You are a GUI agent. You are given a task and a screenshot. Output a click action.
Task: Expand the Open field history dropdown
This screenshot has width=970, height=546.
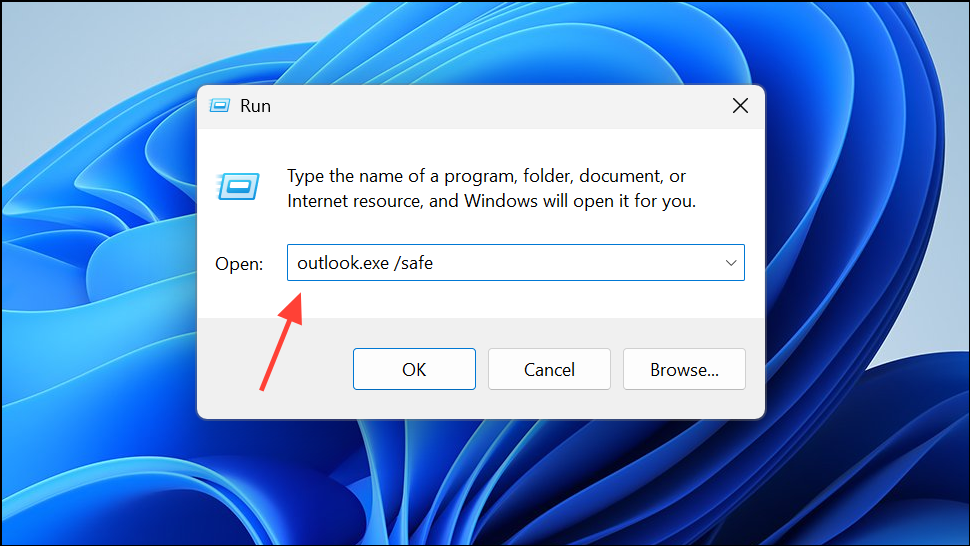(x=731, y=263)
